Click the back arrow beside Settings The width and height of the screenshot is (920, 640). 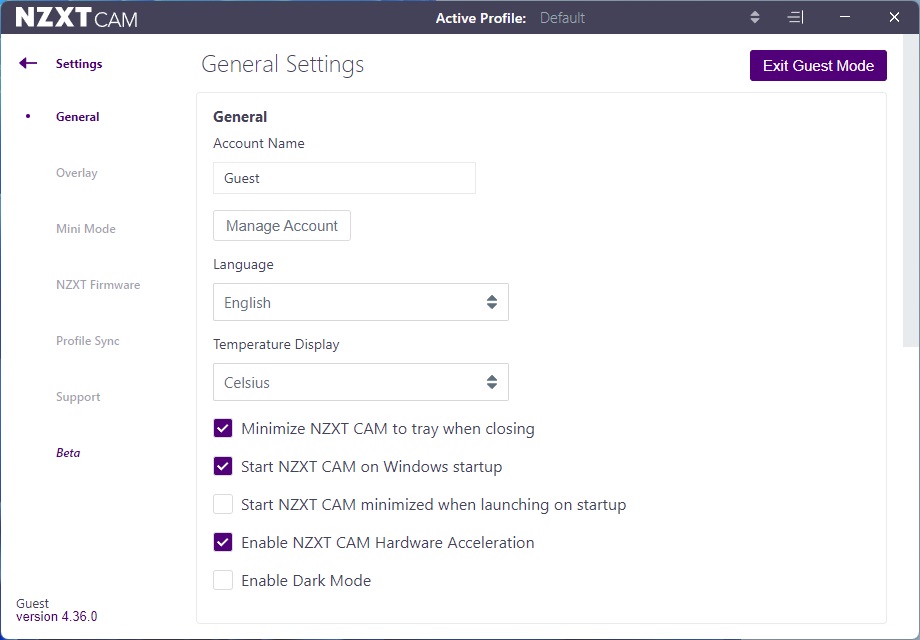click(28, 64)
